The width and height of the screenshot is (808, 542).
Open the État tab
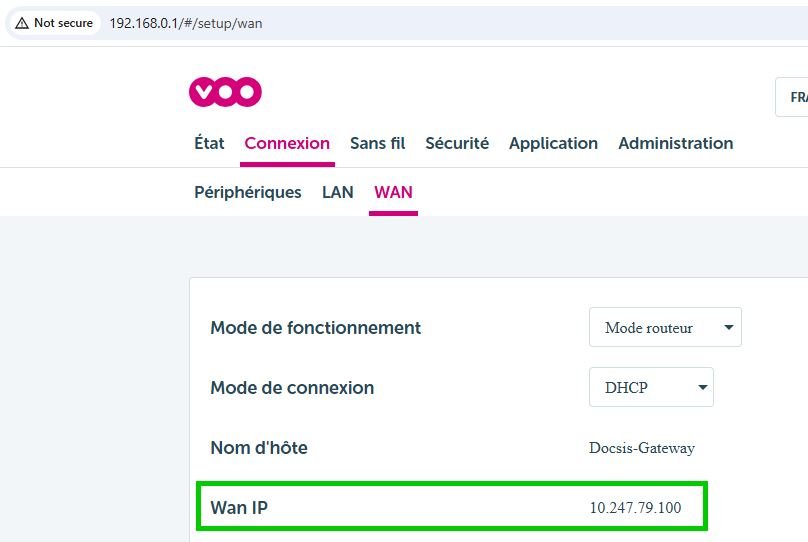click(209, 143)
